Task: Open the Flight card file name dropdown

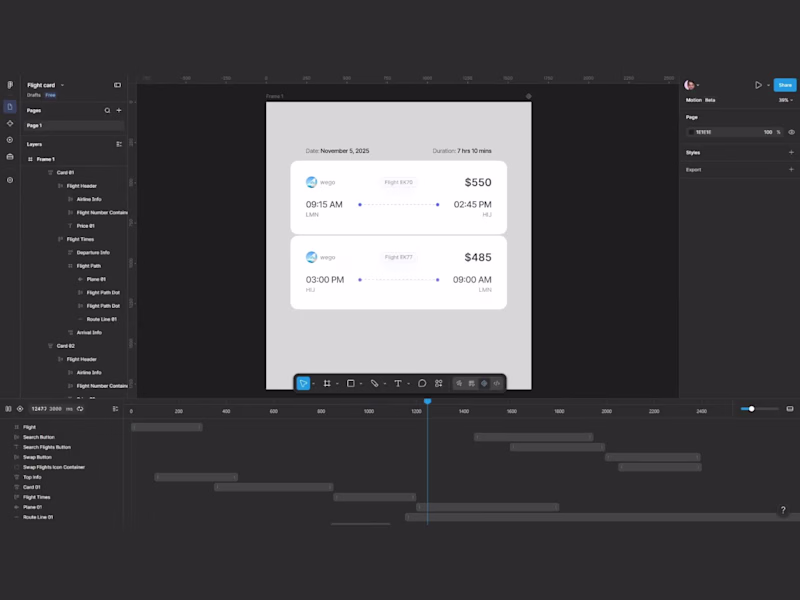Action: [x=62, y=85]
